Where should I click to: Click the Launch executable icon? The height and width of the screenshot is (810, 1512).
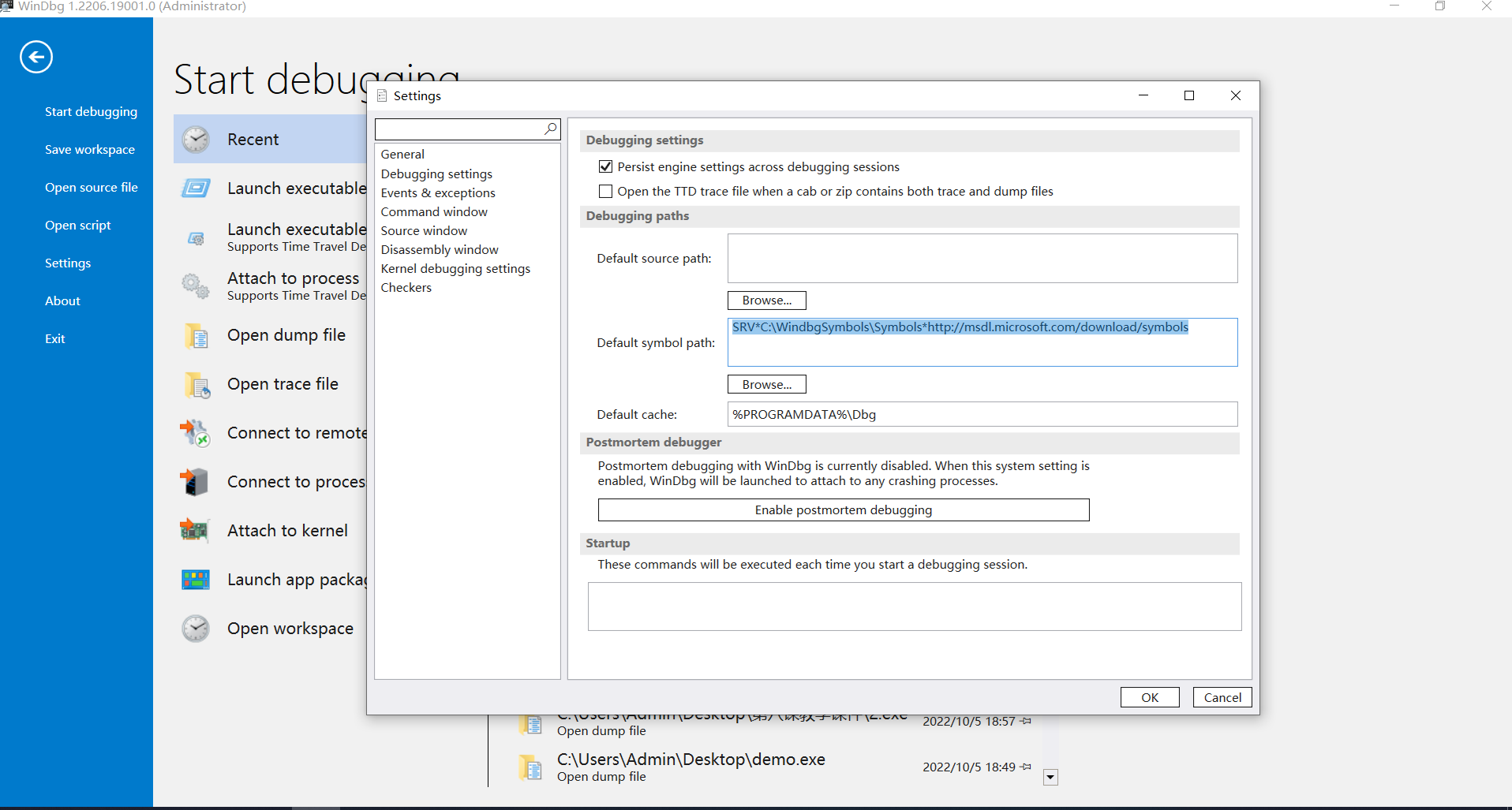pyautogui.click(x=196, y=189)
